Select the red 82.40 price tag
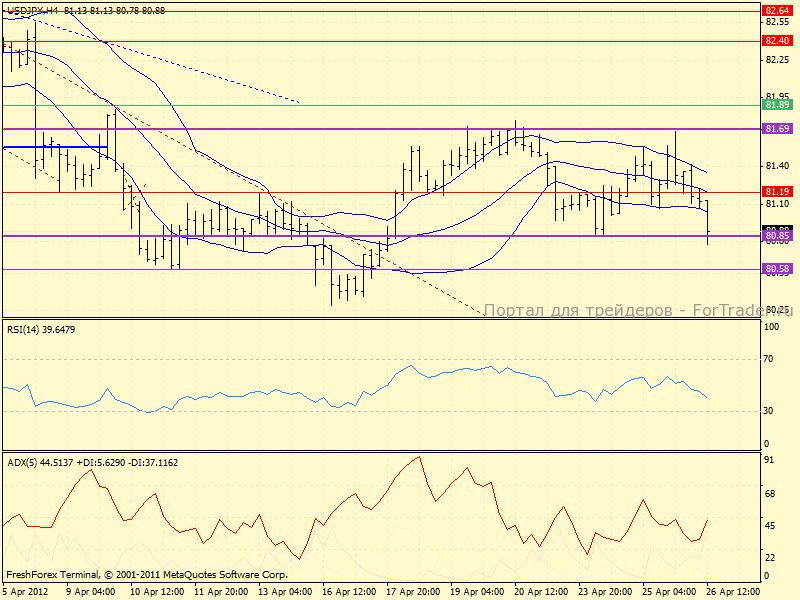This screenshot has width=800, height=600. tap(776, 41)
